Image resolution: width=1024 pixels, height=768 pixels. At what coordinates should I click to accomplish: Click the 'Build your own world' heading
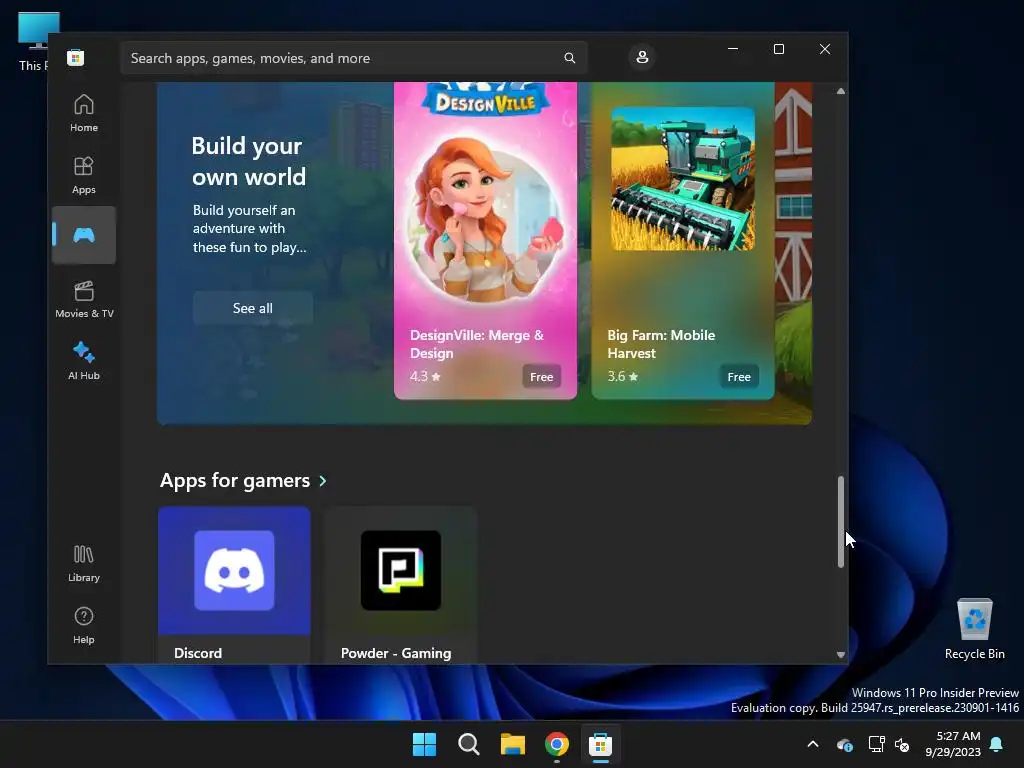pyautogui.click(x=248, y=161)
